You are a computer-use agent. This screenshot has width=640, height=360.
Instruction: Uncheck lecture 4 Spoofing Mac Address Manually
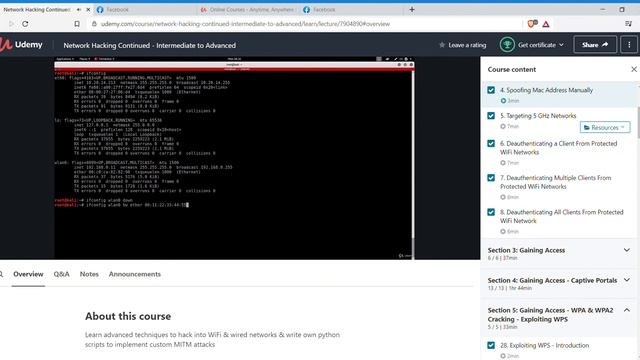click(x=491, y=90)
